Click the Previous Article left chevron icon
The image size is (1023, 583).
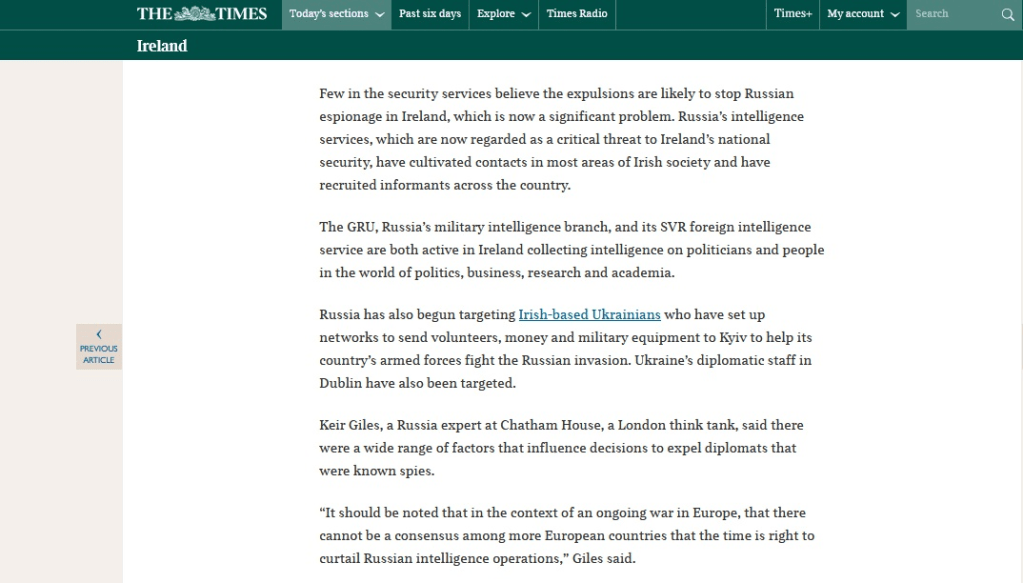pyautogui.click(x=99, y=335)
